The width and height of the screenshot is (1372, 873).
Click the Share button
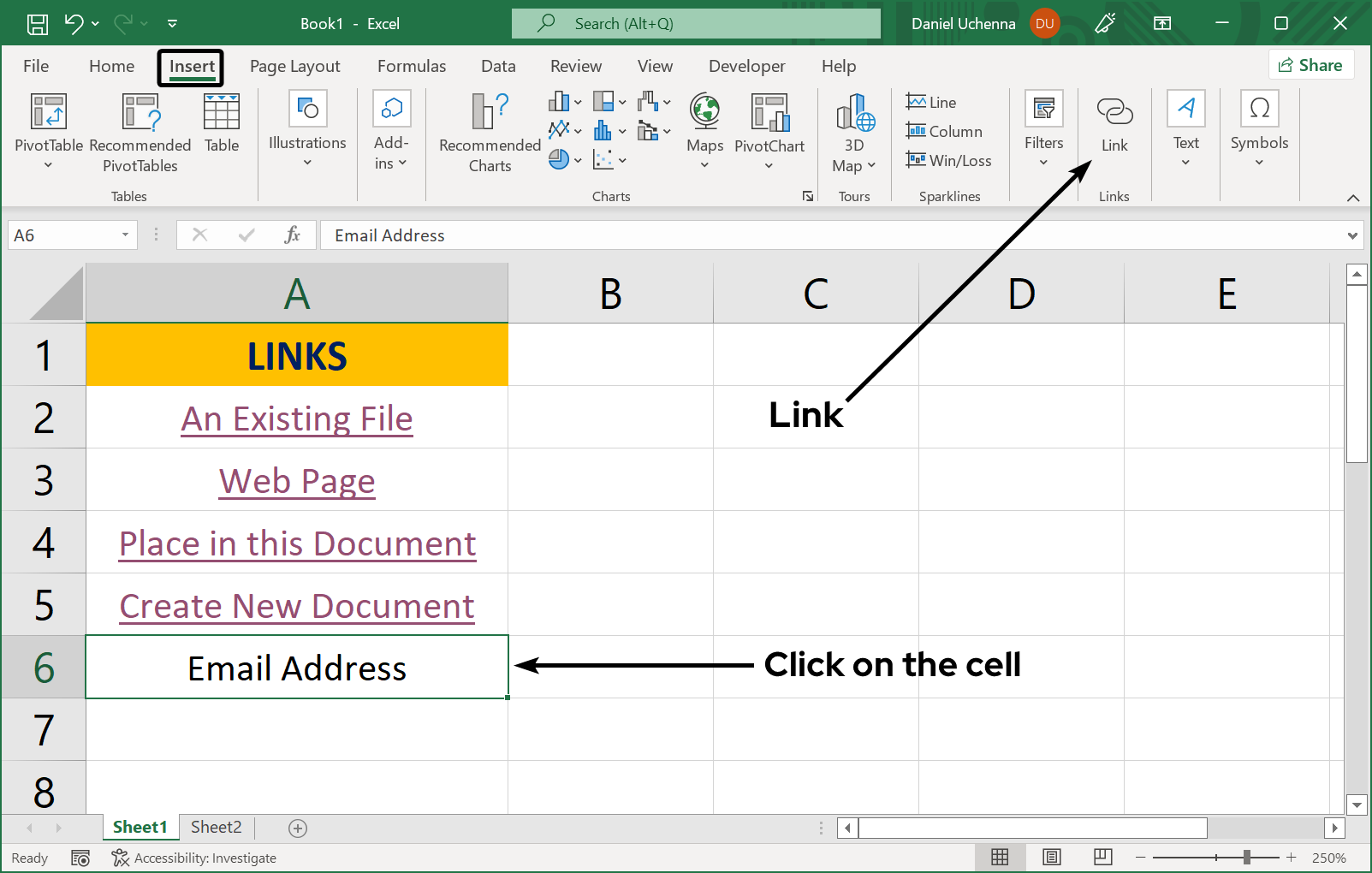pos(1310,64)
